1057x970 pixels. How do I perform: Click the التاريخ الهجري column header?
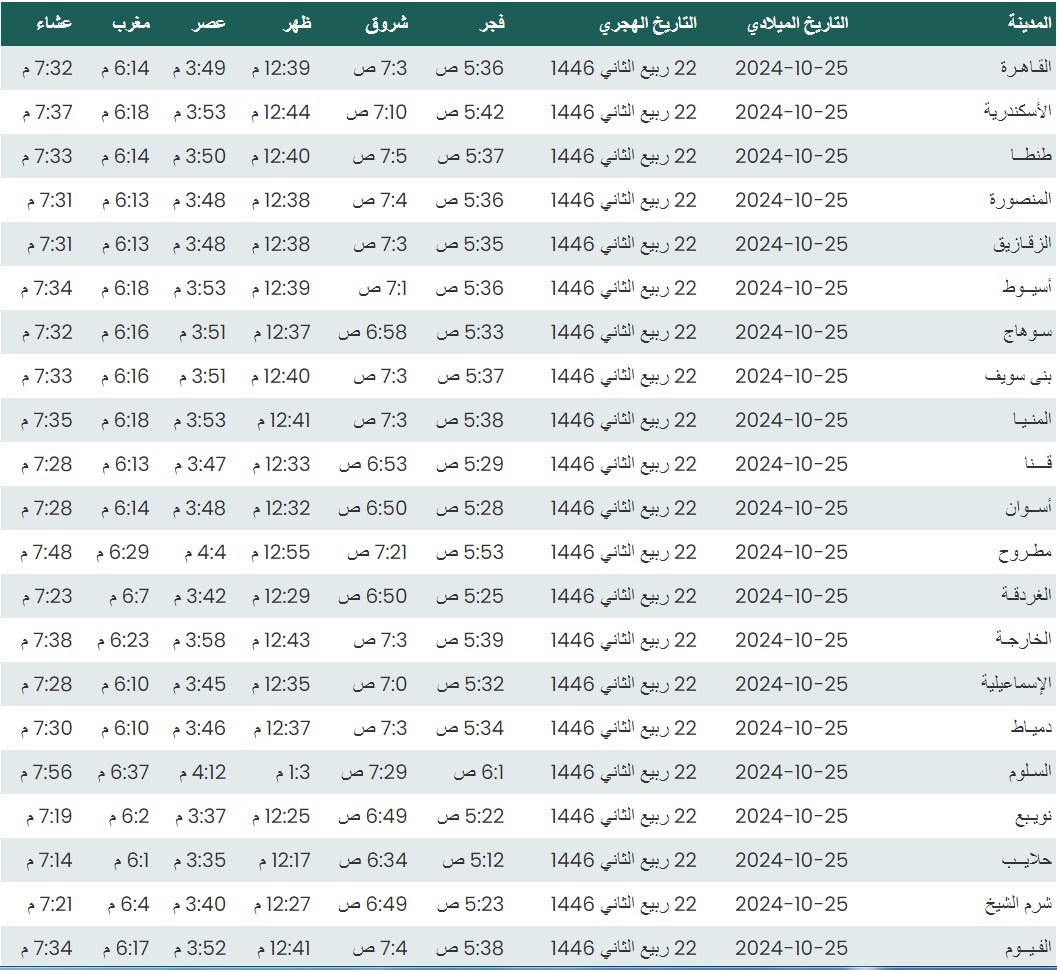click(647, 23)
